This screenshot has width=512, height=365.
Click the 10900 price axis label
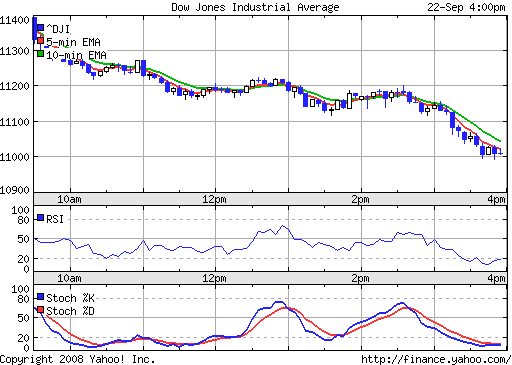pyautogui.click(x=15, y=190)
